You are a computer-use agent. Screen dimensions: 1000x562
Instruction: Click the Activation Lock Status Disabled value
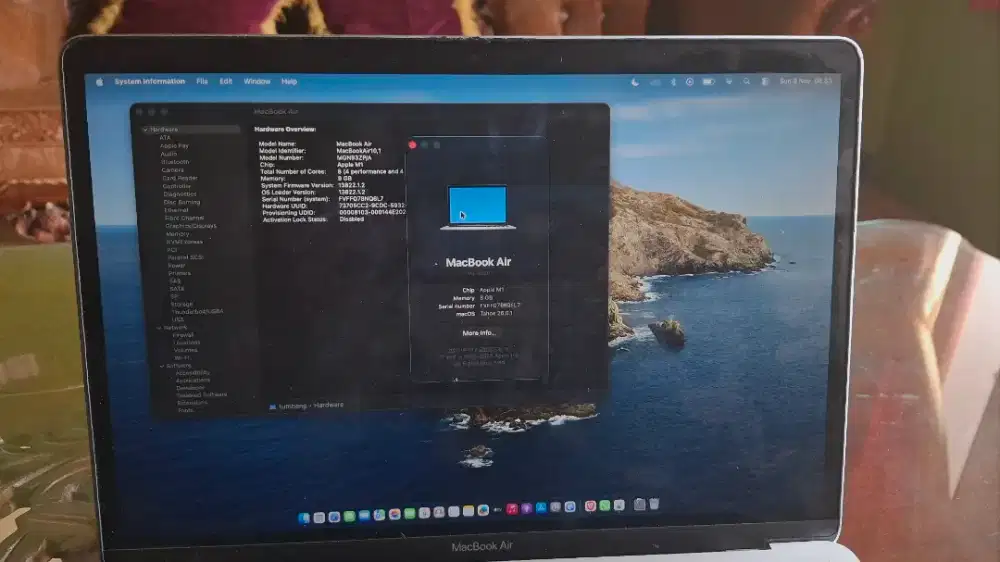(351, 219)
